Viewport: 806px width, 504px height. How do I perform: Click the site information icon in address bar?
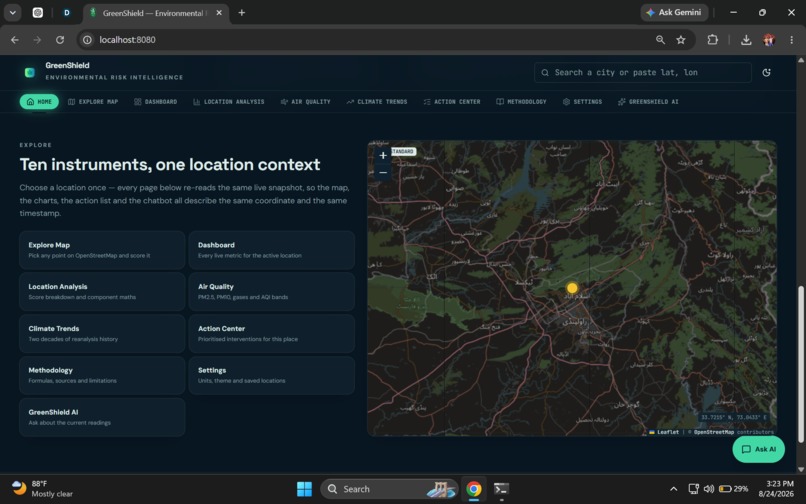87,40
